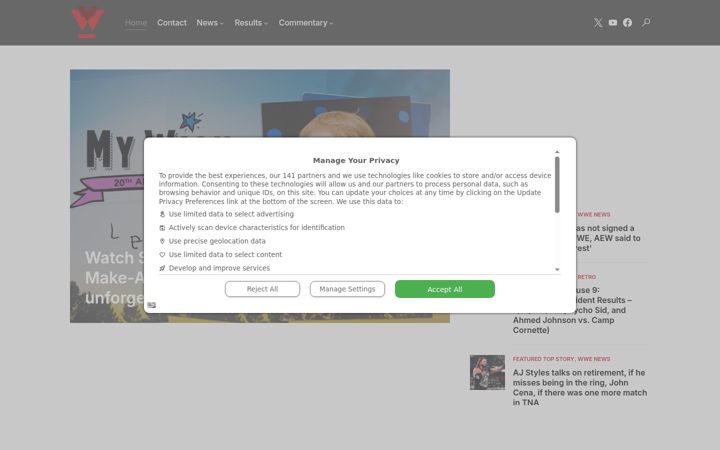Expand the Results dropdown menu
Screen dimensions: 720x450
[x=251, y=22]
